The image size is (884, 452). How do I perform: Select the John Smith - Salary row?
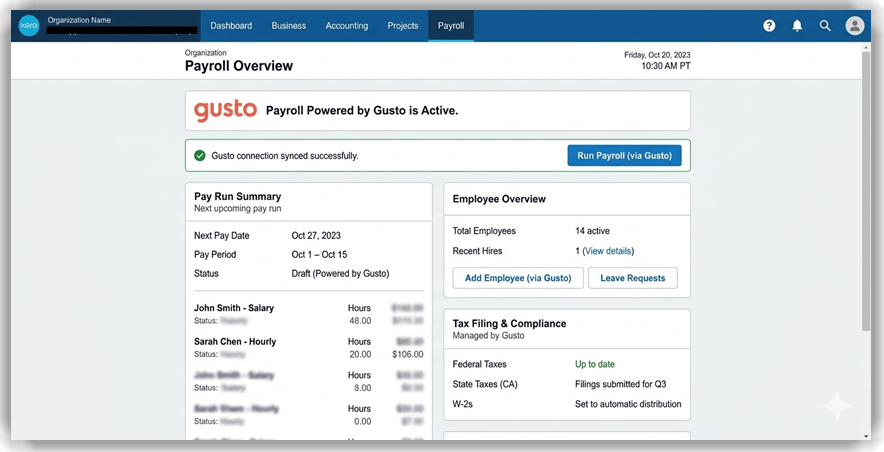[x=234, y=308]
